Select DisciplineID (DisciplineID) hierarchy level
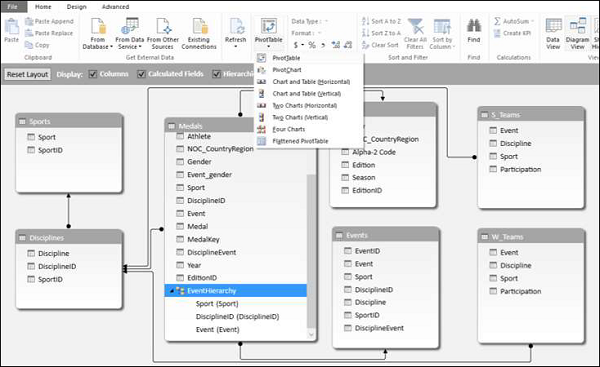 click(x=237, y=316)
